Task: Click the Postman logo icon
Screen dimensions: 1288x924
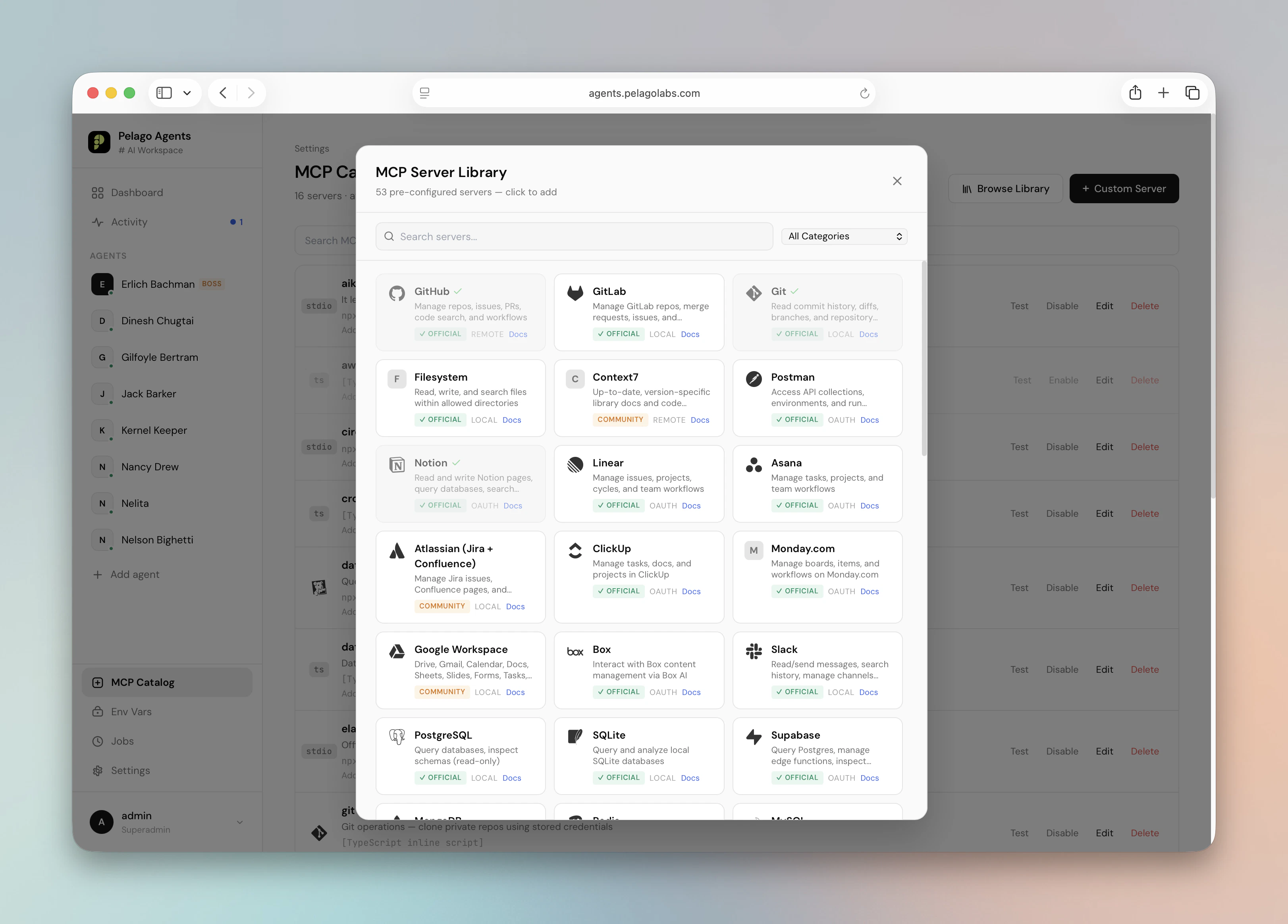Action: point(754,379)
